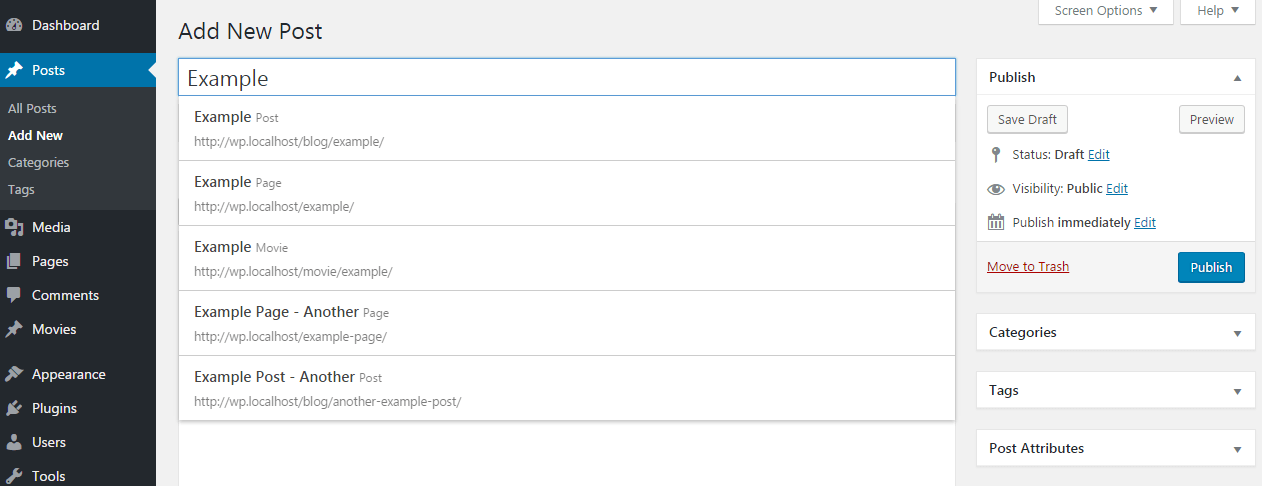The image size is (1262, 486).
Task: Click the Plugins plug icon
Action: point(15,408)
